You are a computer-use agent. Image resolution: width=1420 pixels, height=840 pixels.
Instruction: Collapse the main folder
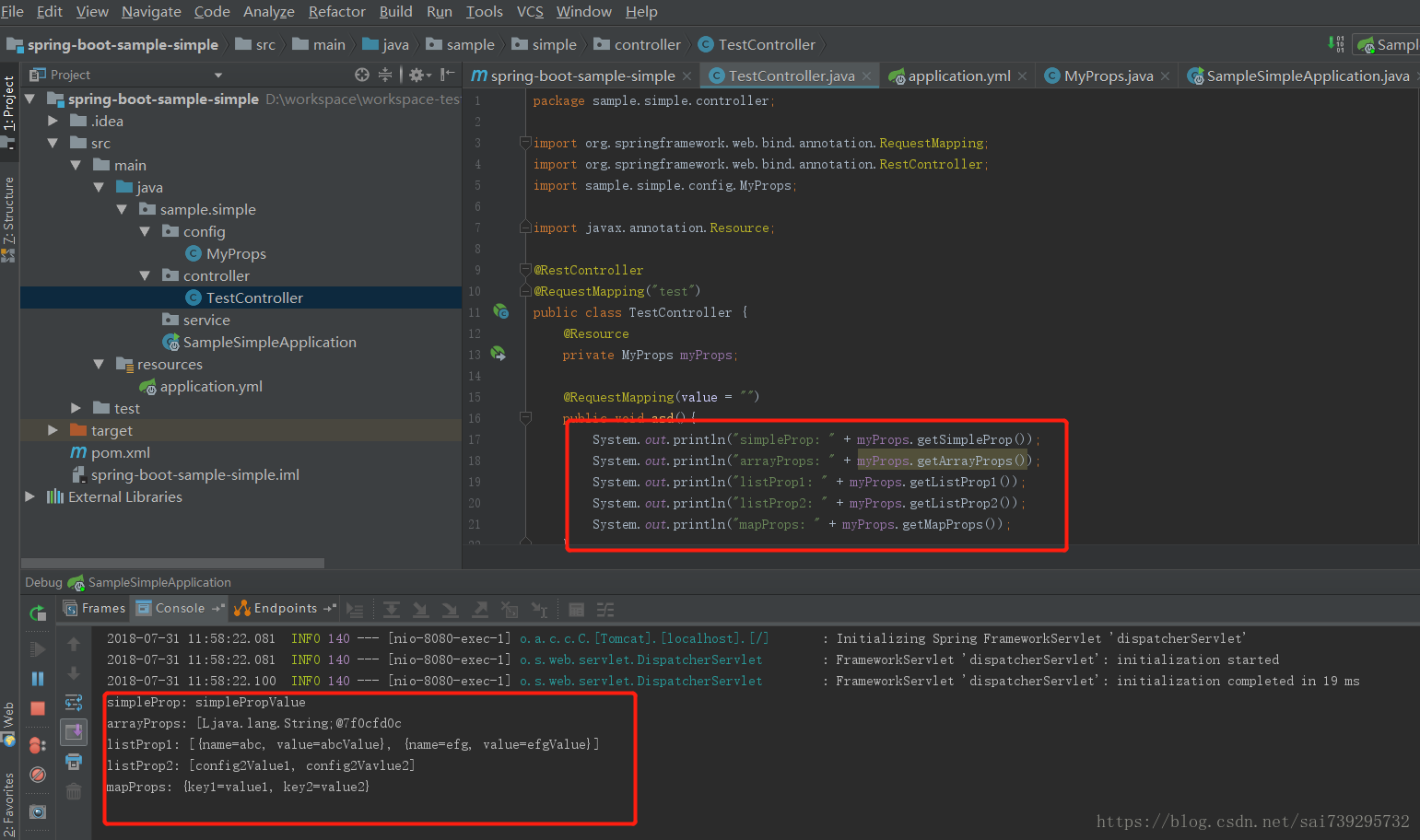click(76, 165)
